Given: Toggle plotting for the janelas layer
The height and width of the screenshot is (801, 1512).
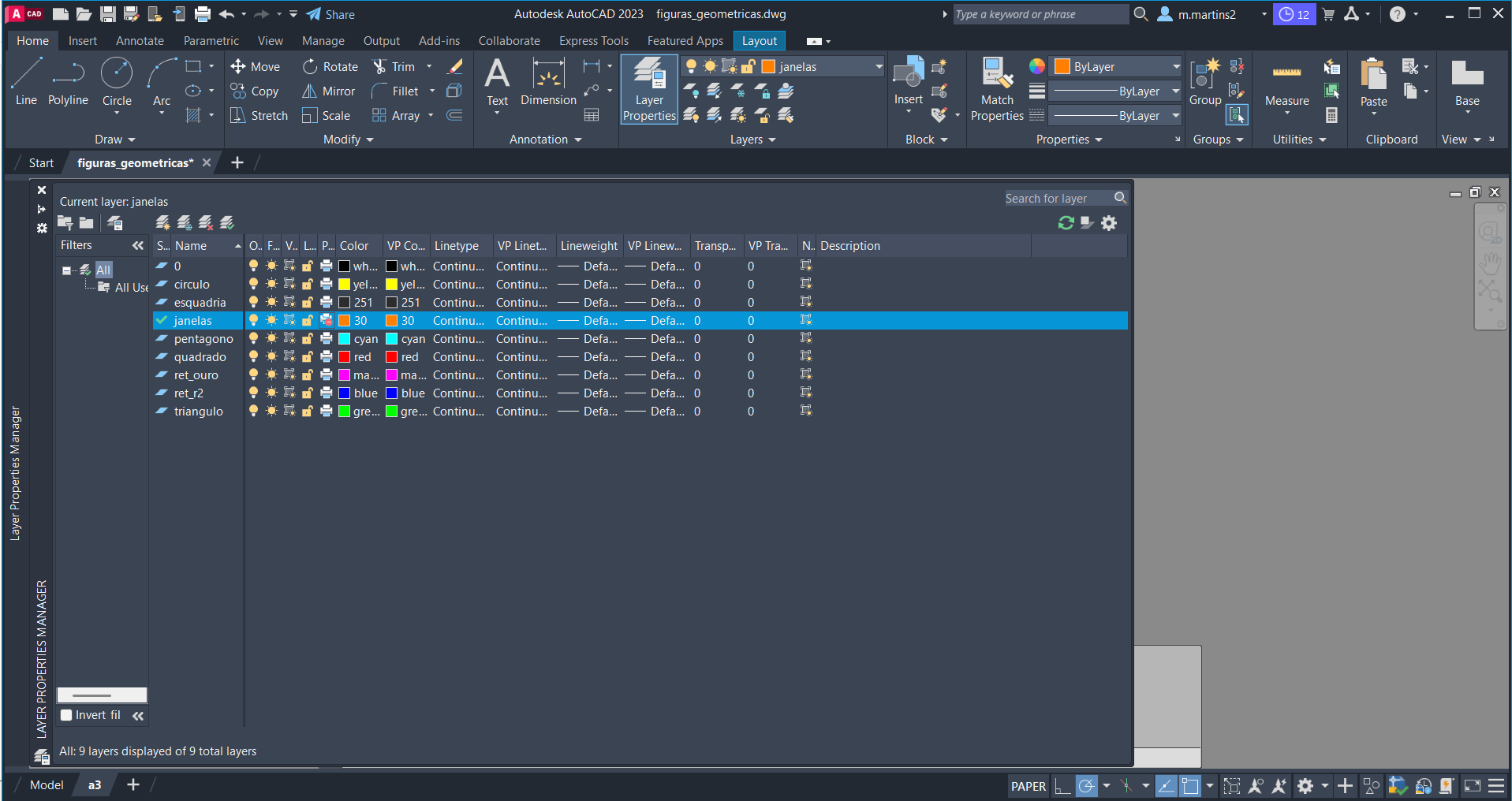Looking at the screenshot, I should (327, 320).
